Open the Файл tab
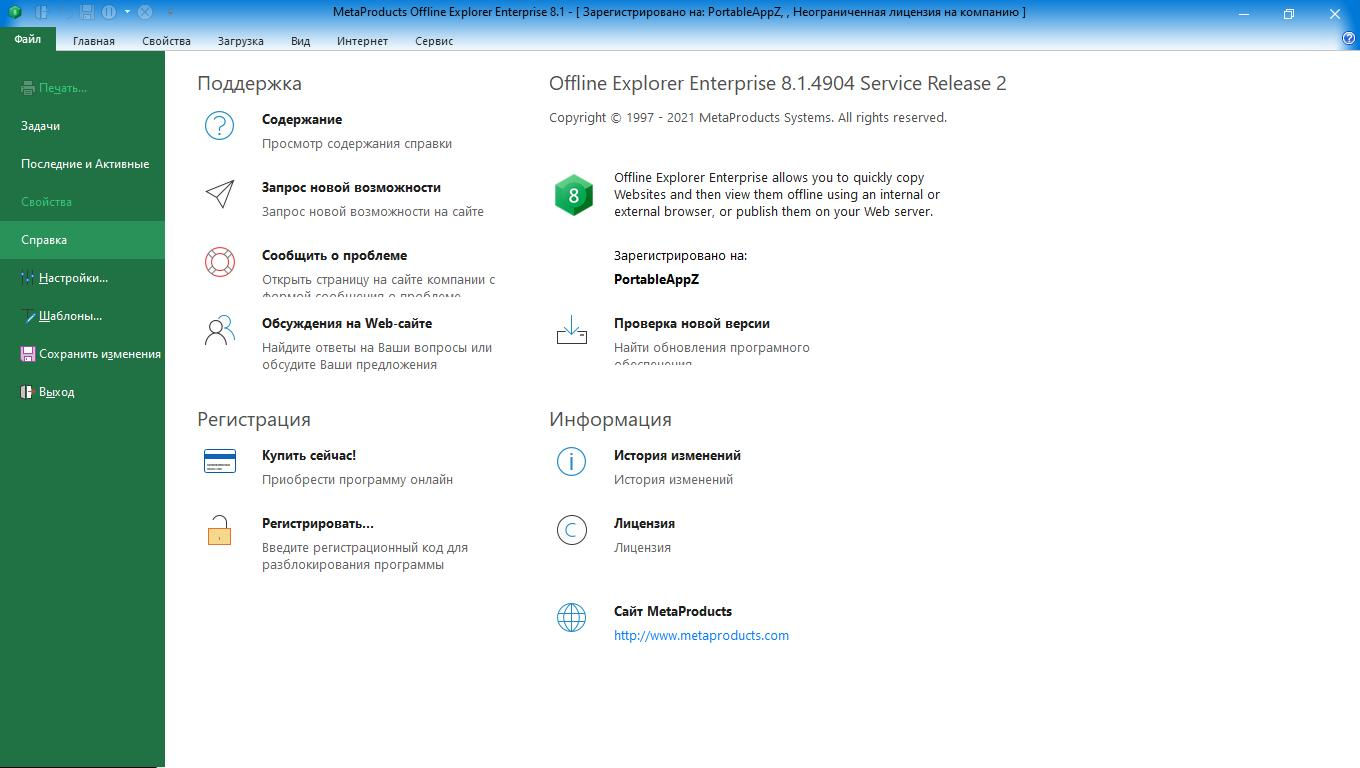The width and height of the screenshot is (1360, 768). pyautogui.click(x=28, y=39)
